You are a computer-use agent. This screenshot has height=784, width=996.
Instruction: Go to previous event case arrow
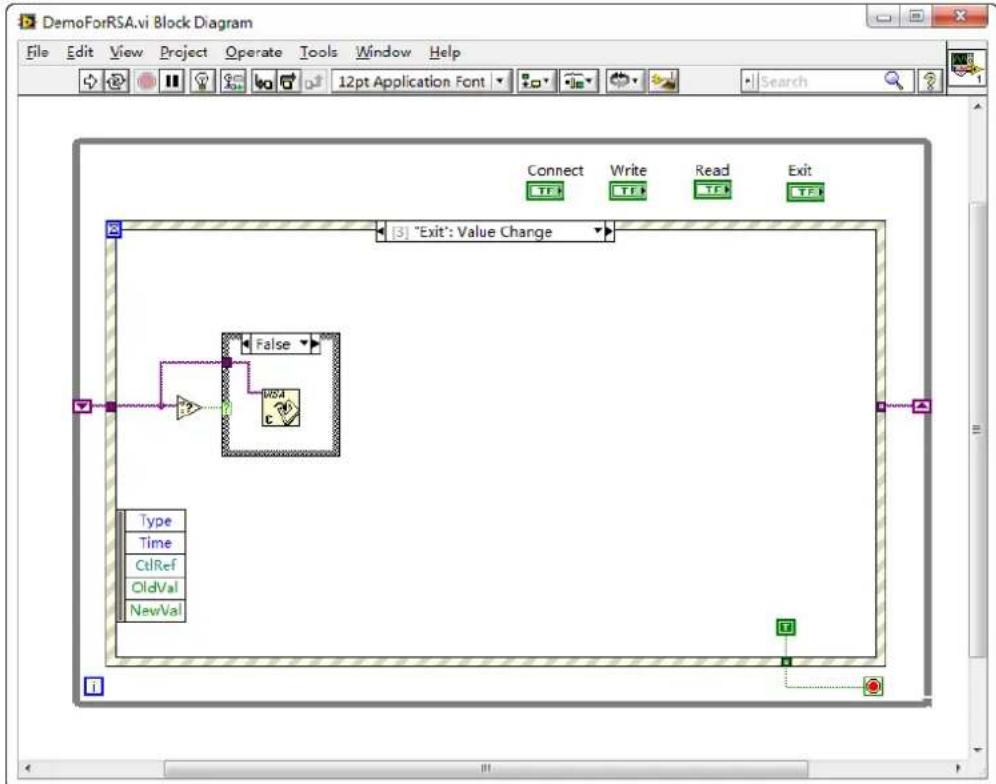click(381, 232)
